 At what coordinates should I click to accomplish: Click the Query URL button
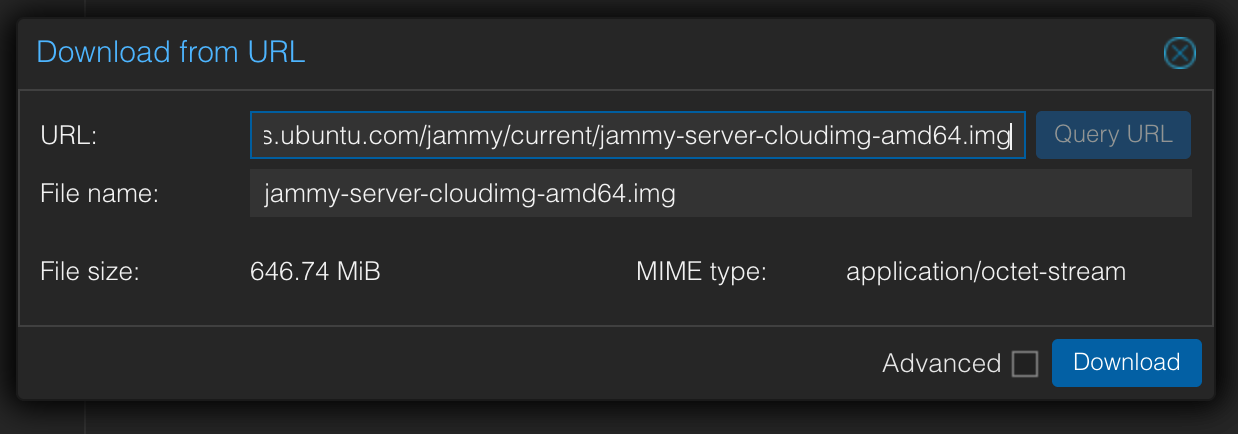(1113, 135)
